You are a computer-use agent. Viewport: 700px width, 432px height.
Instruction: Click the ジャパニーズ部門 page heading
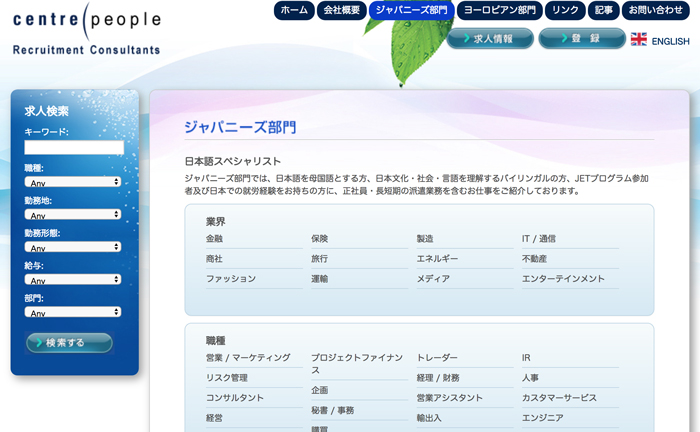pyautogui.click(x=240, y=128)
